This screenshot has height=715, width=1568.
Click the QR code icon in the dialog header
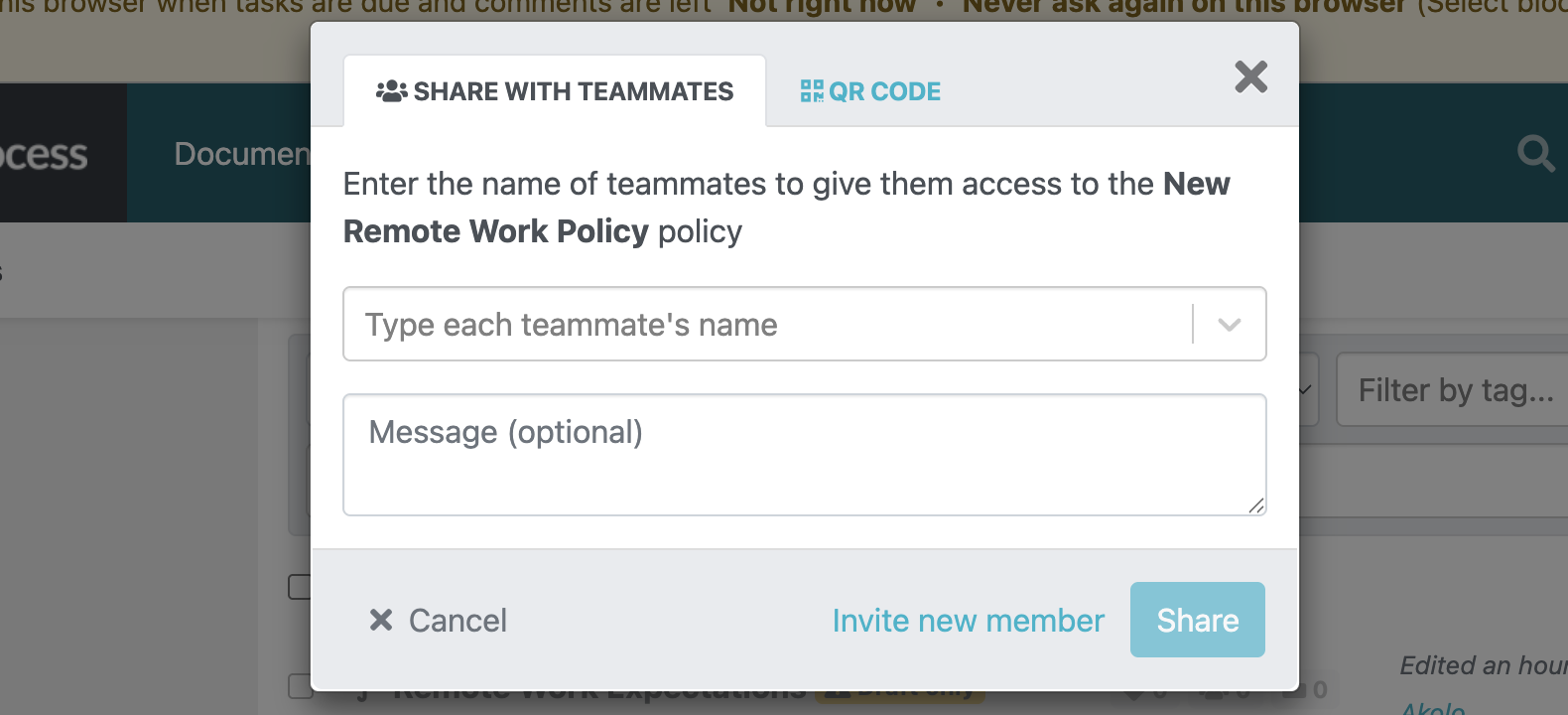[811, 91]
